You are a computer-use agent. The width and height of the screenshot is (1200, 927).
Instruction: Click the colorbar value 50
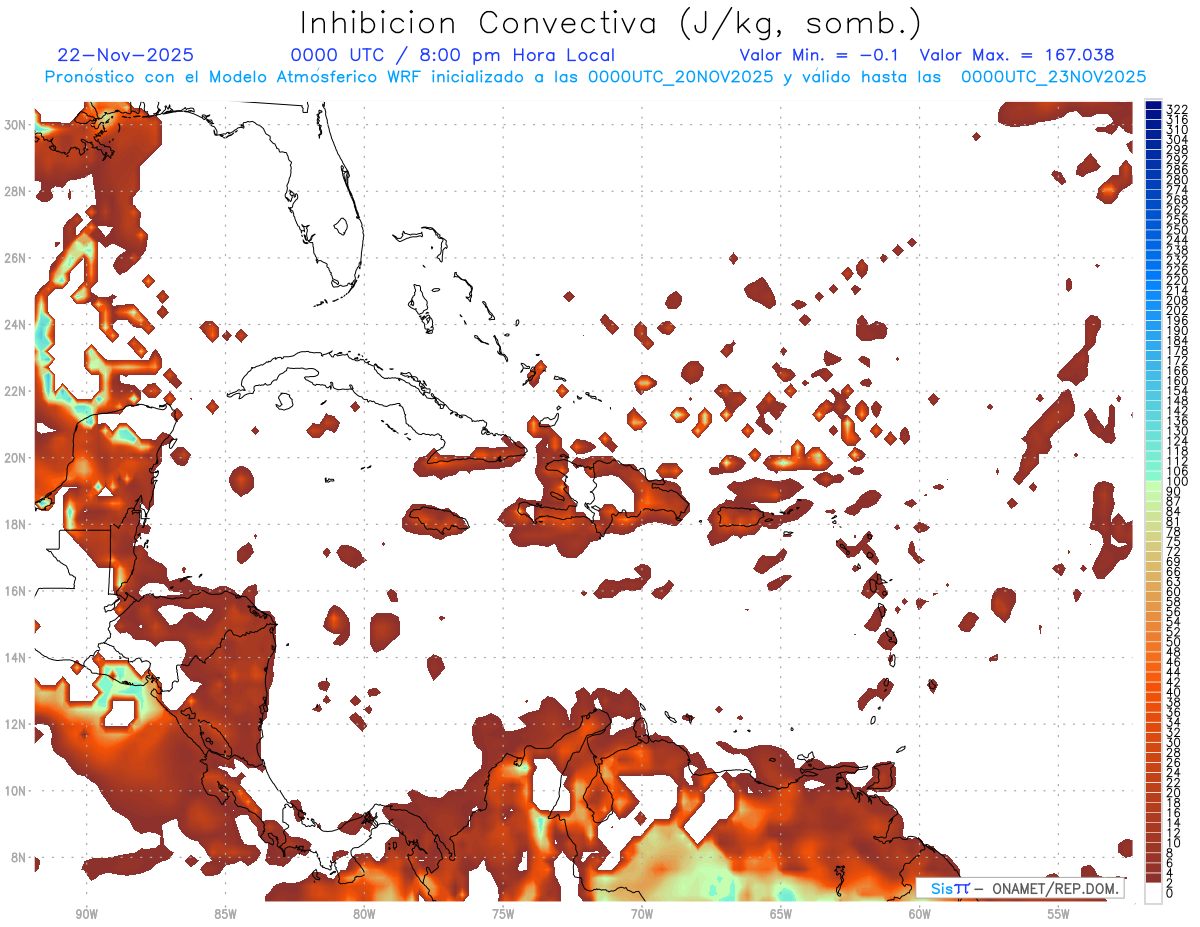1174,642
